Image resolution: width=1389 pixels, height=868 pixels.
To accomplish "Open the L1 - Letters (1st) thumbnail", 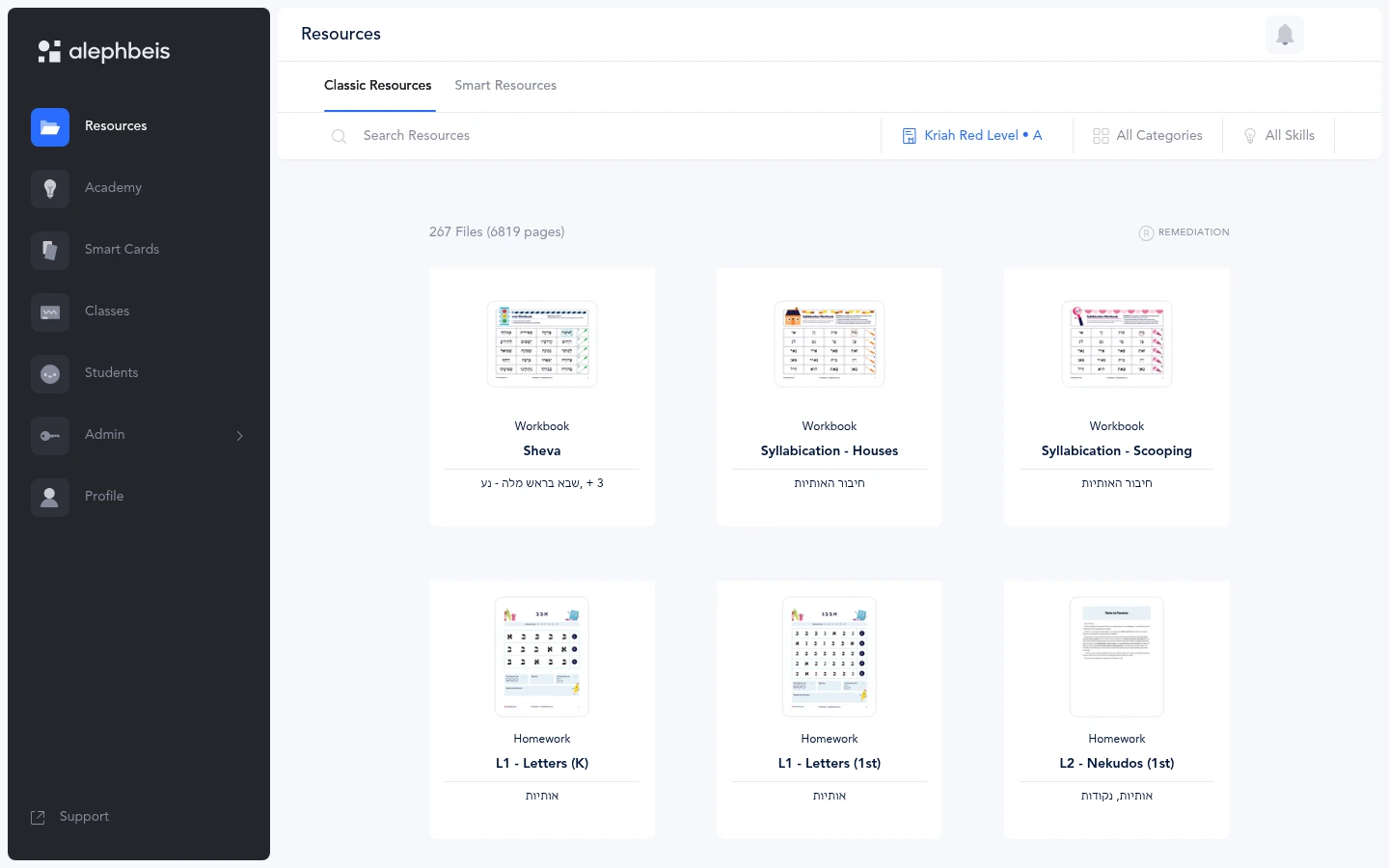I will coord(830,657).
